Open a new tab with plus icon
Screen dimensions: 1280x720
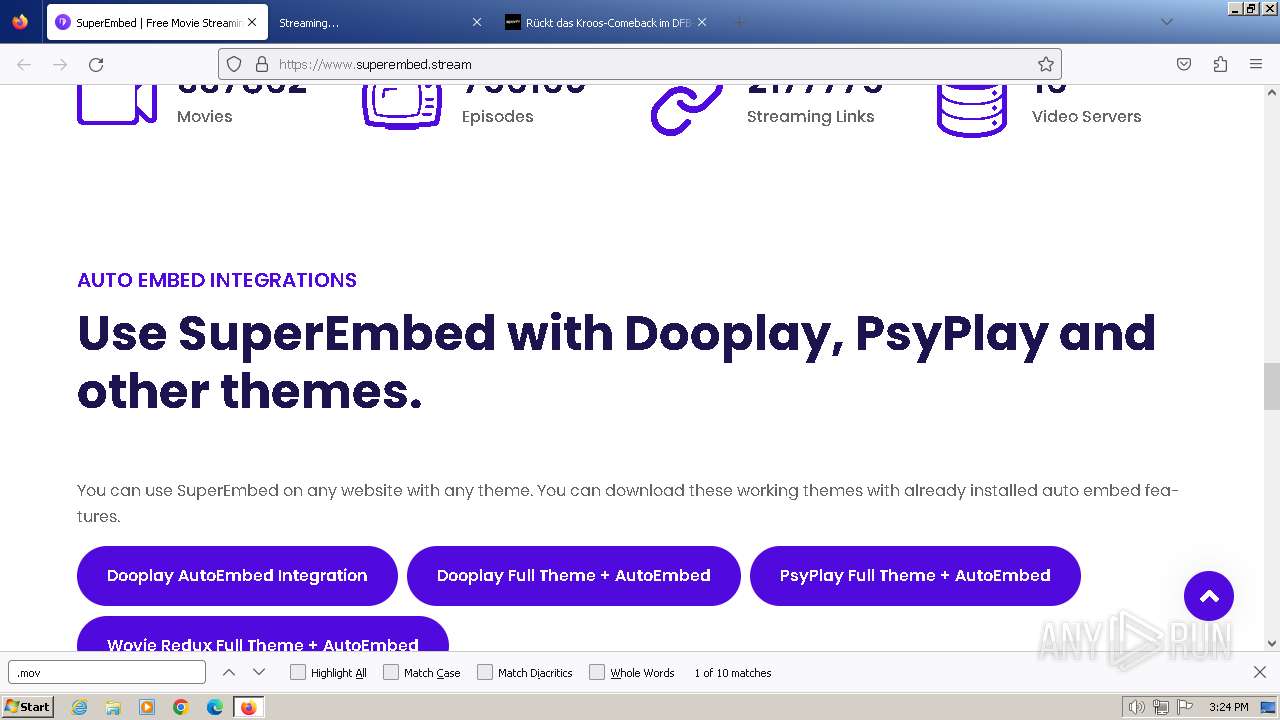740,22
